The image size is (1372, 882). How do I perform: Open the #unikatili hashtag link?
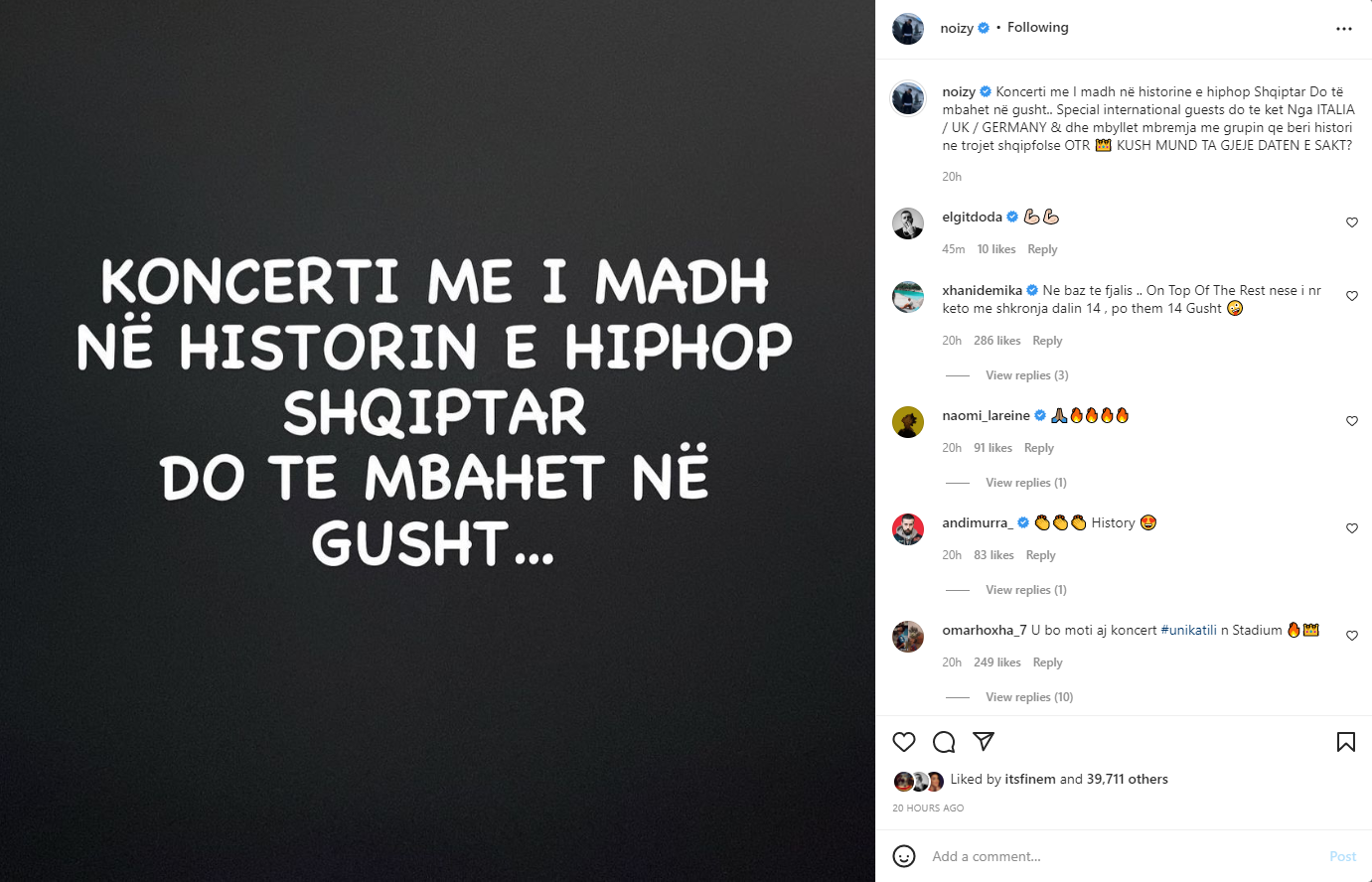click(x=1189, y=631)
